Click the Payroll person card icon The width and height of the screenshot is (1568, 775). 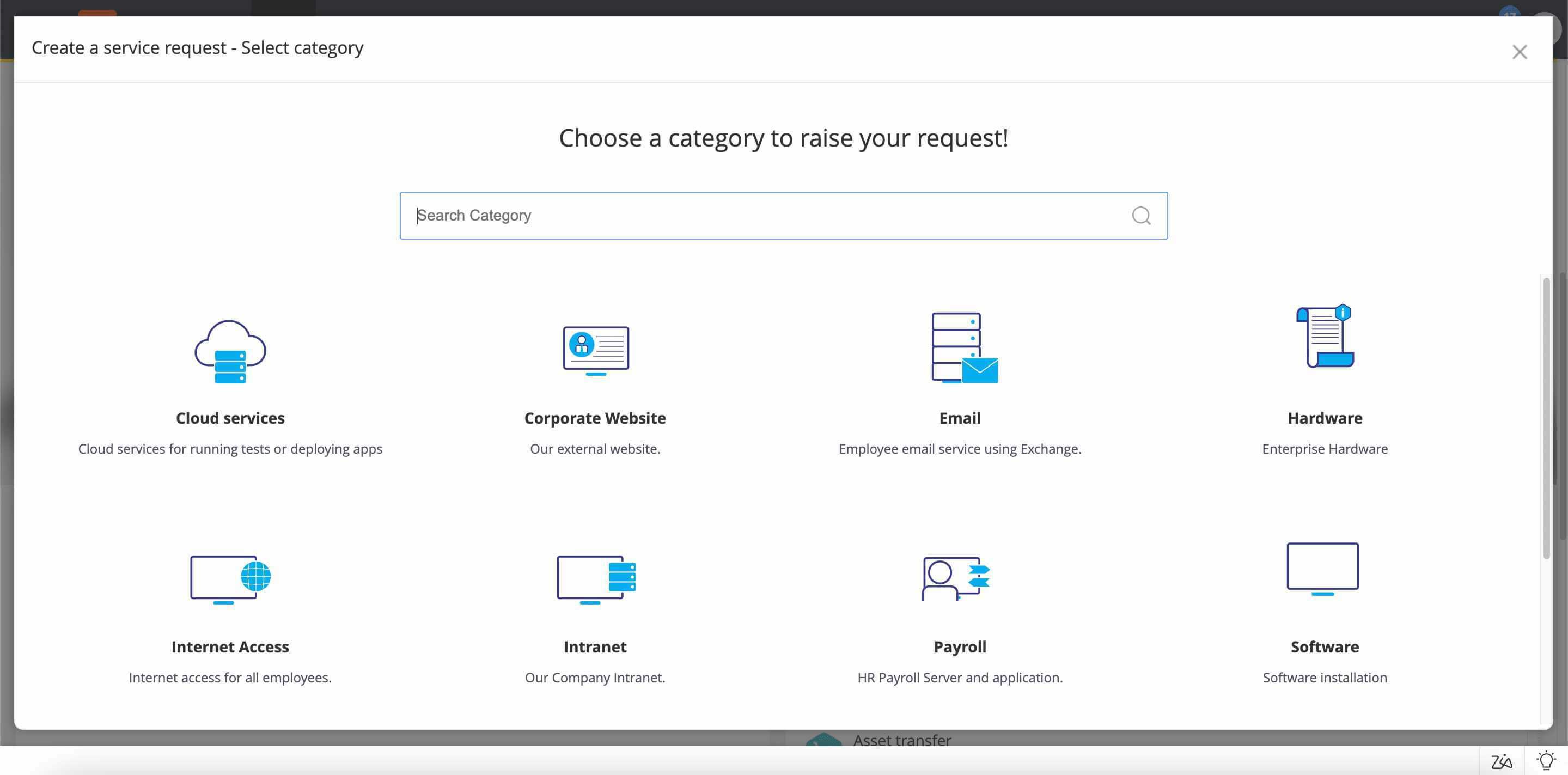tap(956, 578)
